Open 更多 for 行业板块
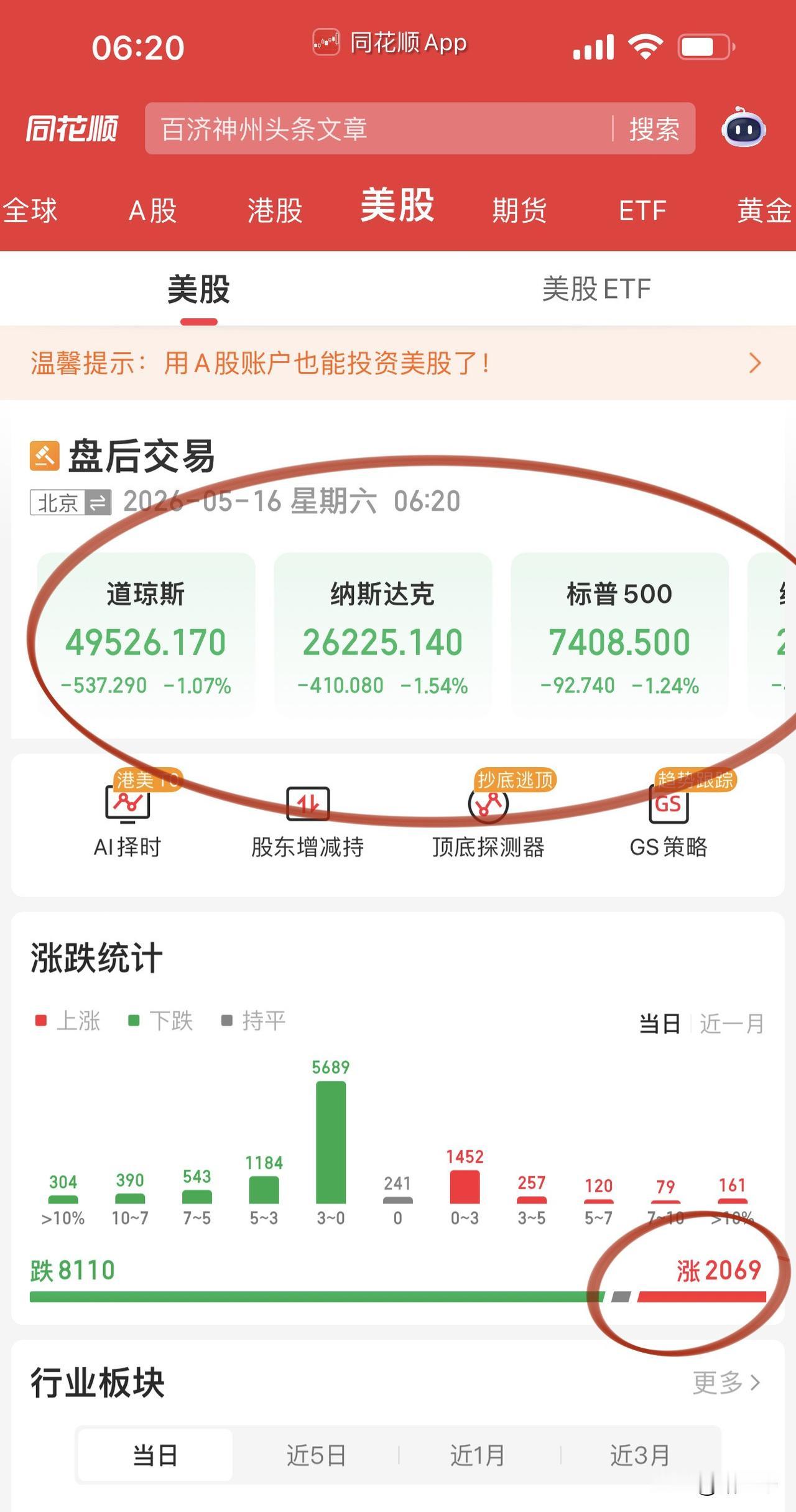 727,1383
